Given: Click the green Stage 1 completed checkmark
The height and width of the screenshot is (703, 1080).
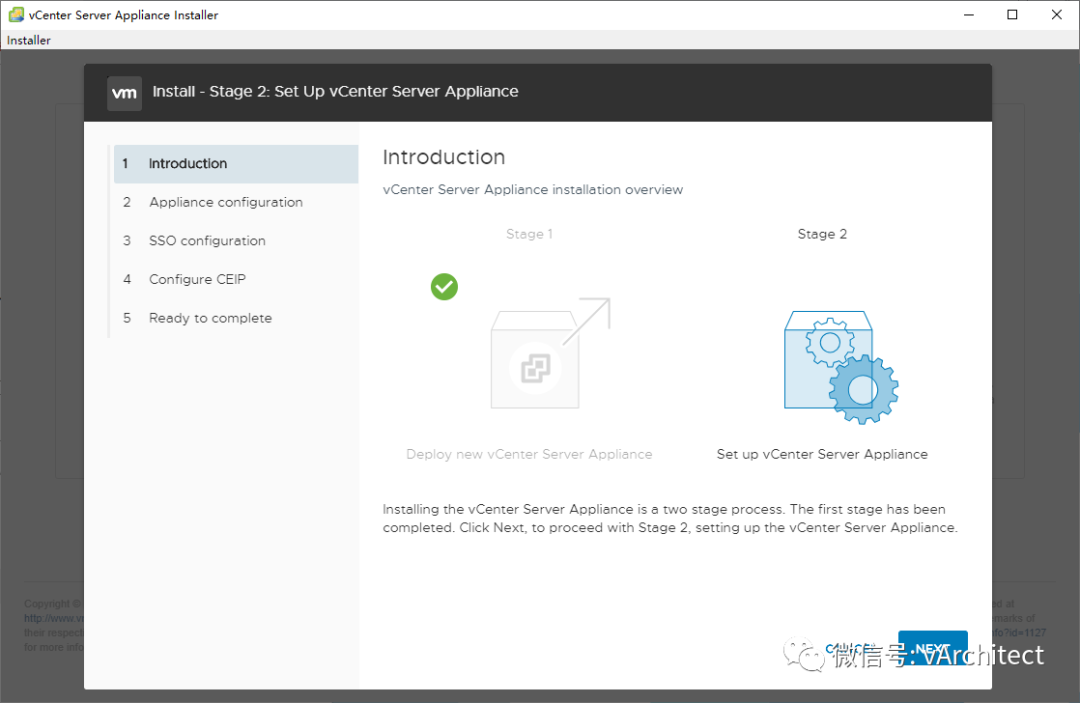Looking at the screenshot, I should click(444, 286).
